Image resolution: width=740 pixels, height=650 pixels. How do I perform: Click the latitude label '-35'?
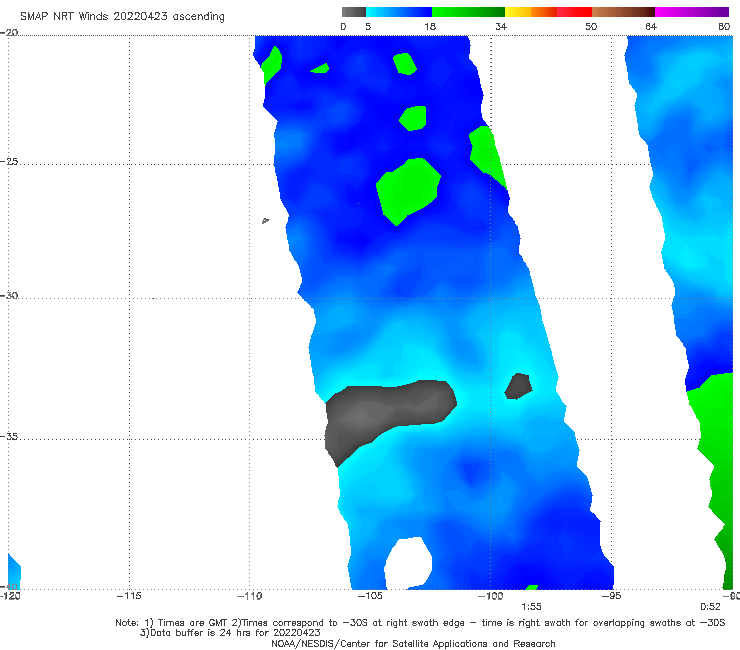pyautogui.click(x=9, y=437)
